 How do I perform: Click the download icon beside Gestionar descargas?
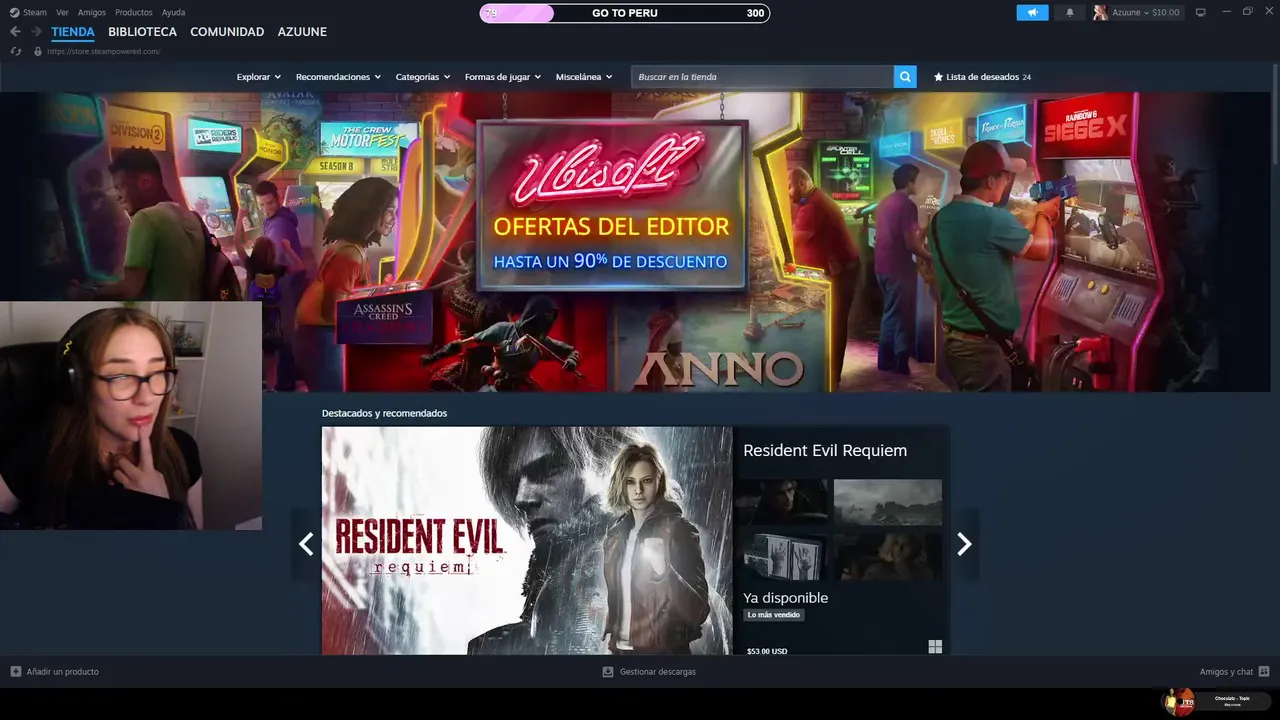click(x=608, y=672)
